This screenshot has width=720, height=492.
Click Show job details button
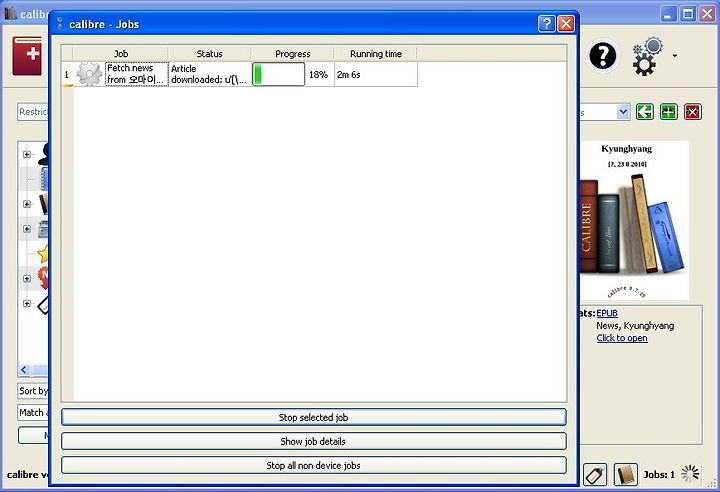pyautogui.click(x=314, y=441)
